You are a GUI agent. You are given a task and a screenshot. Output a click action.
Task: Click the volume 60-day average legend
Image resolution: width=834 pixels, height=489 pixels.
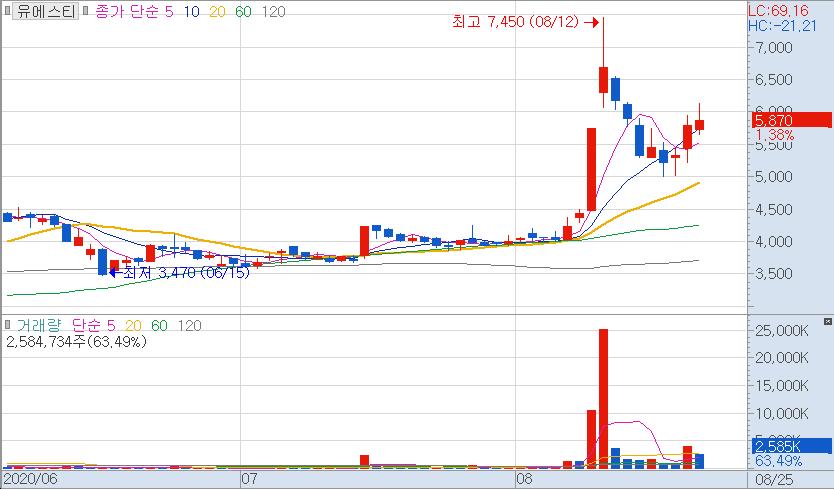160,325
